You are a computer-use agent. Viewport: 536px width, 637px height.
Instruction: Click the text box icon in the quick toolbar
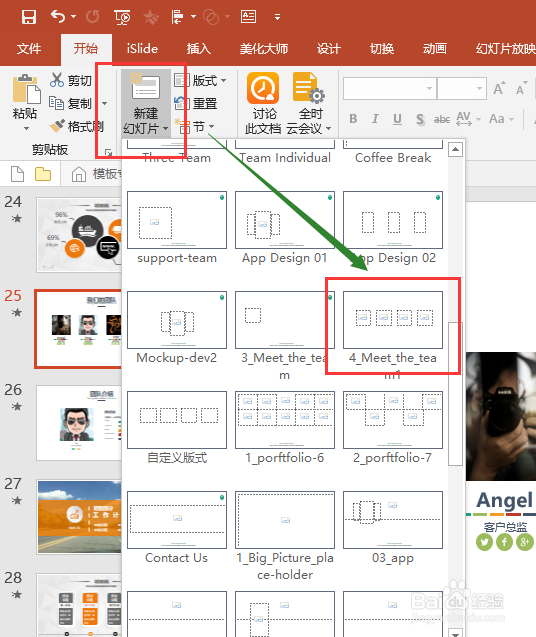click(x=248, y=17)
